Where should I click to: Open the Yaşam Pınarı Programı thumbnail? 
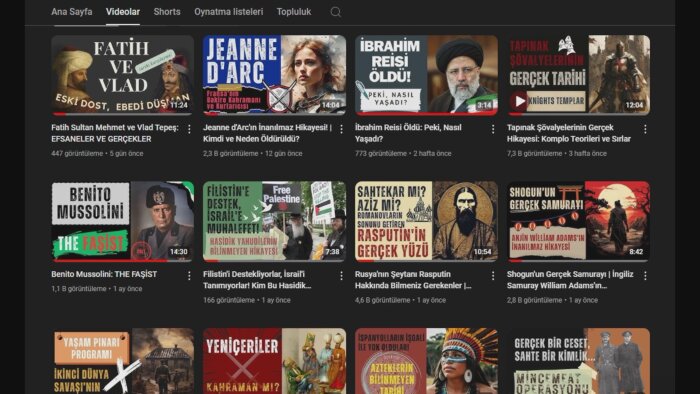tap(122, 361)
